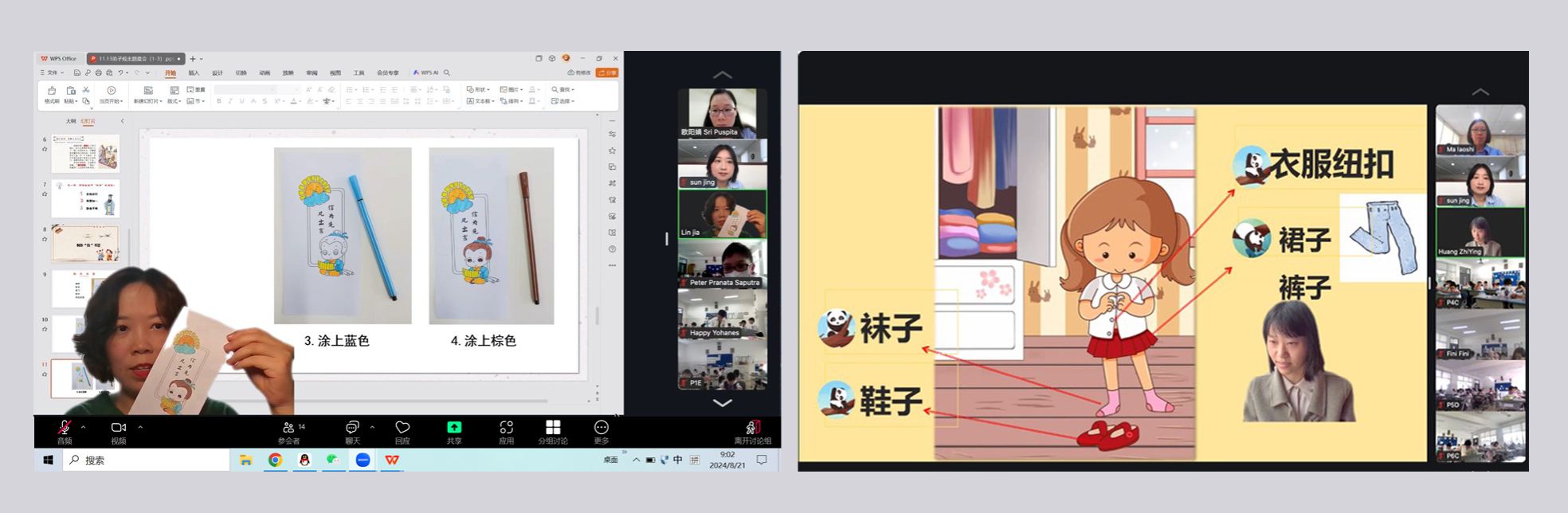
Task: Expand the audio options arrow
Action: pyautogui.click(x=83, y=427)
